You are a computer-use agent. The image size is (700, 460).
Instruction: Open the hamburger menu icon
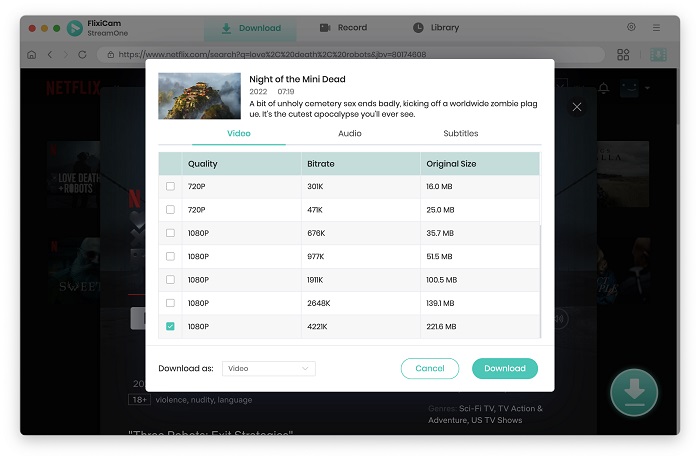click(656, 28)
